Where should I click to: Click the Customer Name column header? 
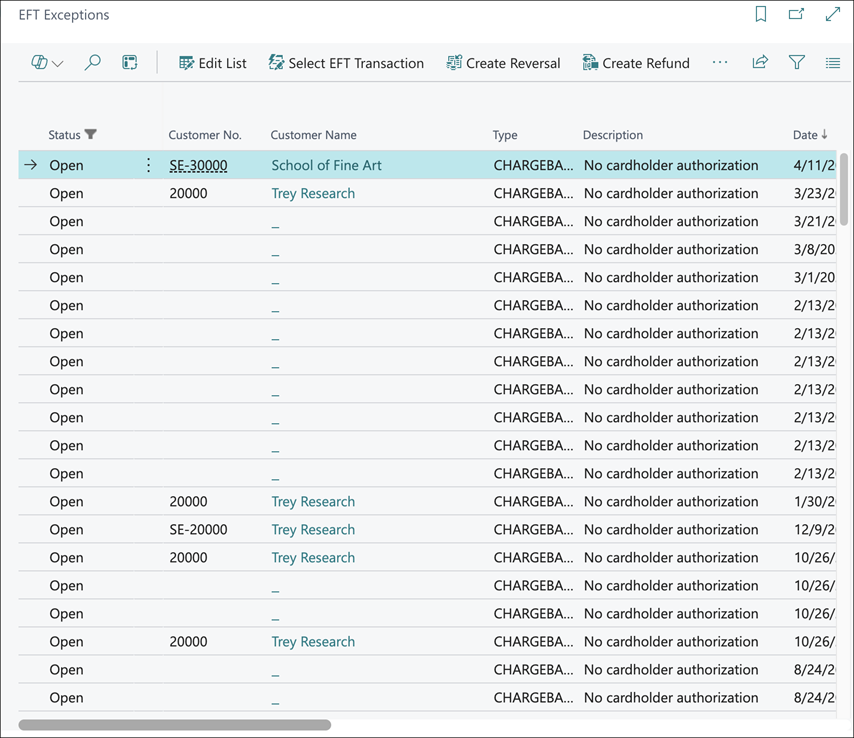314,135
